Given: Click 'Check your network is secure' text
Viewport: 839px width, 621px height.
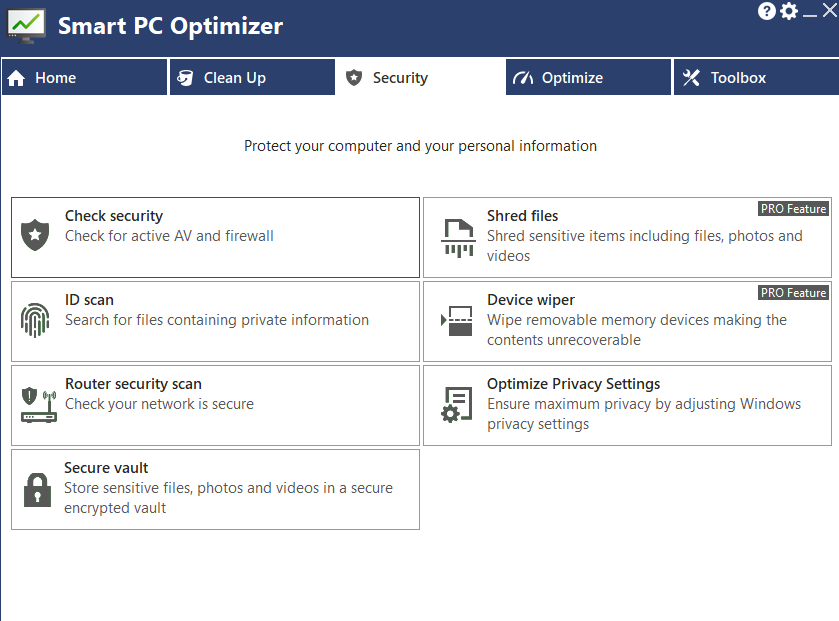Looking at the screenshot, I should point(159,404).
